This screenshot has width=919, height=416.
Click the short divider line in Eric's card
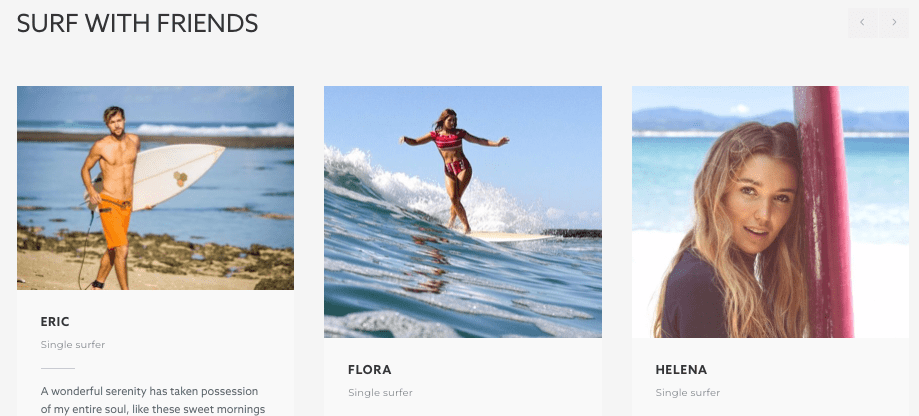coord(58,368)
